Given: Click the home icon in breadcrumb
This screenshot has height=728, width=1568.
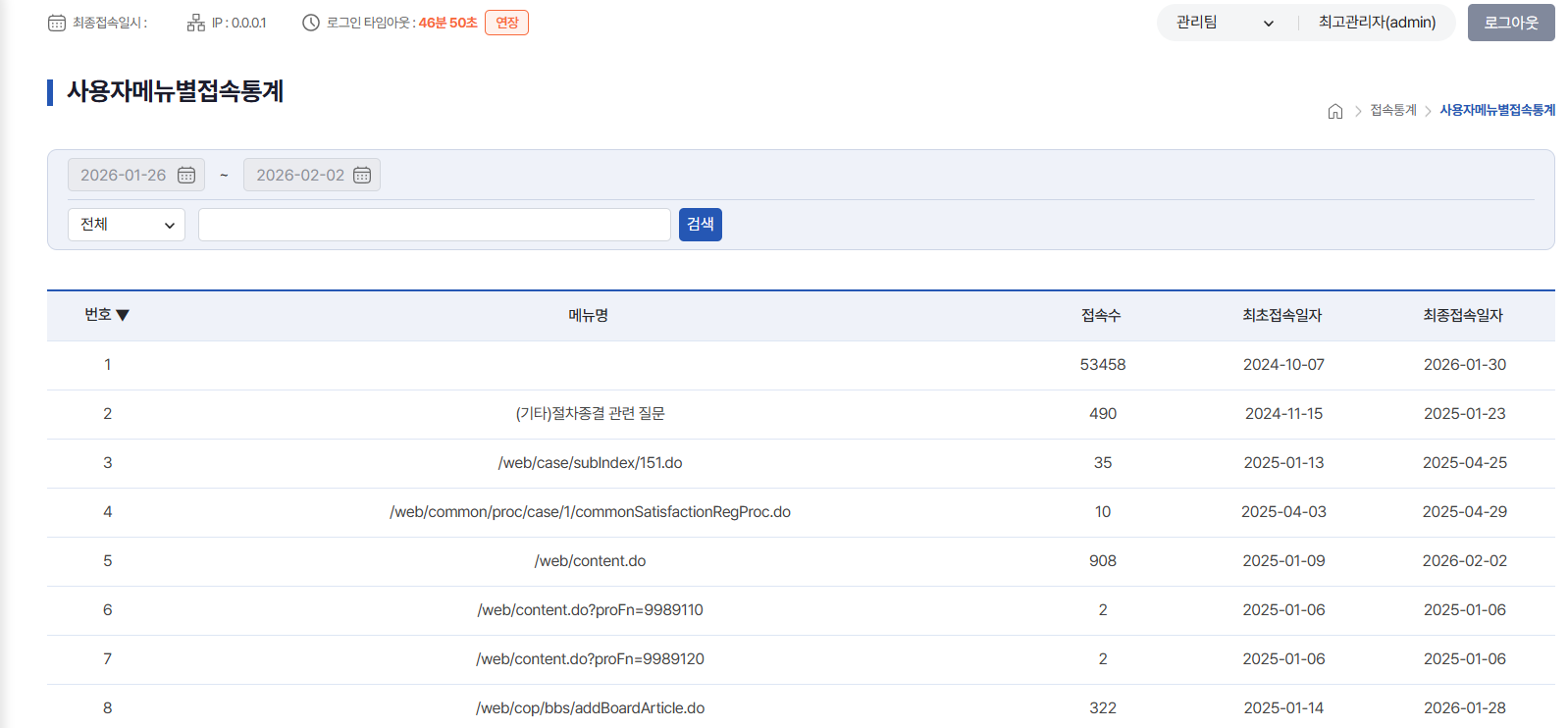Looking at the screenshot, I should click(x=1334, y=111).
